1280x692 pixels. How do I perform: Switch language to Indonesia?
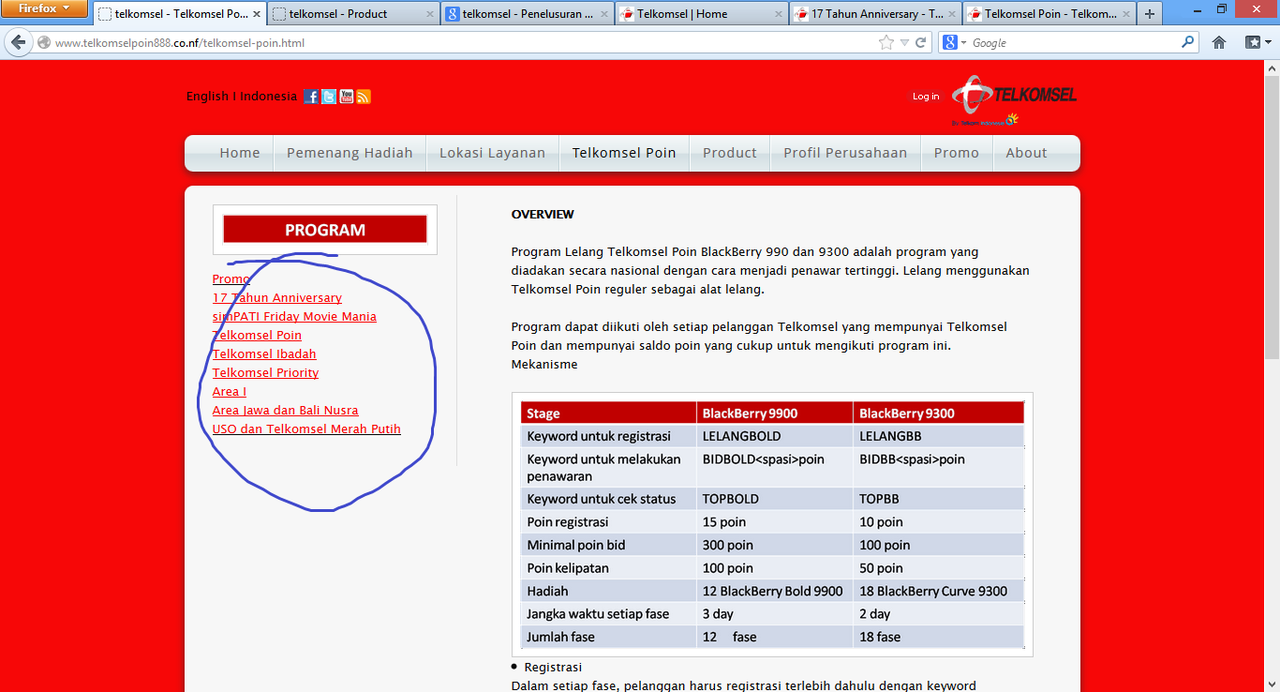268,96
